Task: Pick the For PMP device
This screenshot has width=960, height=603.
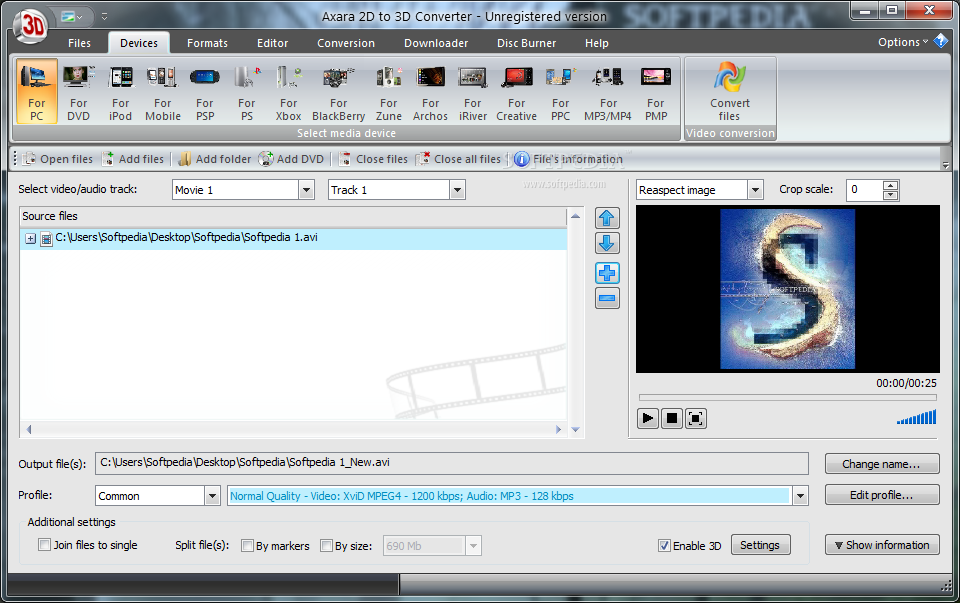Action: tap(656, 92)
